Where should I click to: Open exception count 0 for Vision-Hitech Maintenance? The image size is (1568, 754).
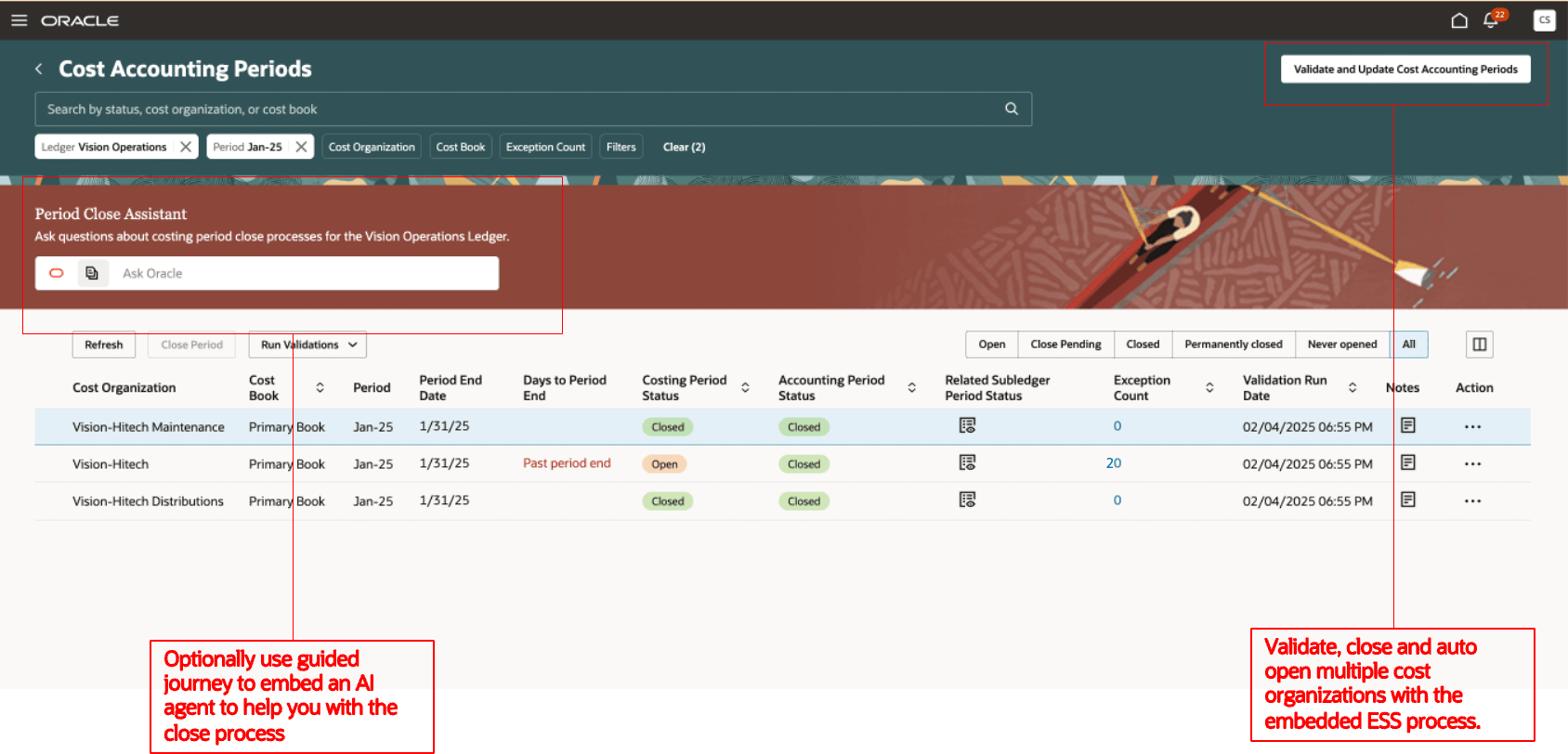coord(1117,425)
